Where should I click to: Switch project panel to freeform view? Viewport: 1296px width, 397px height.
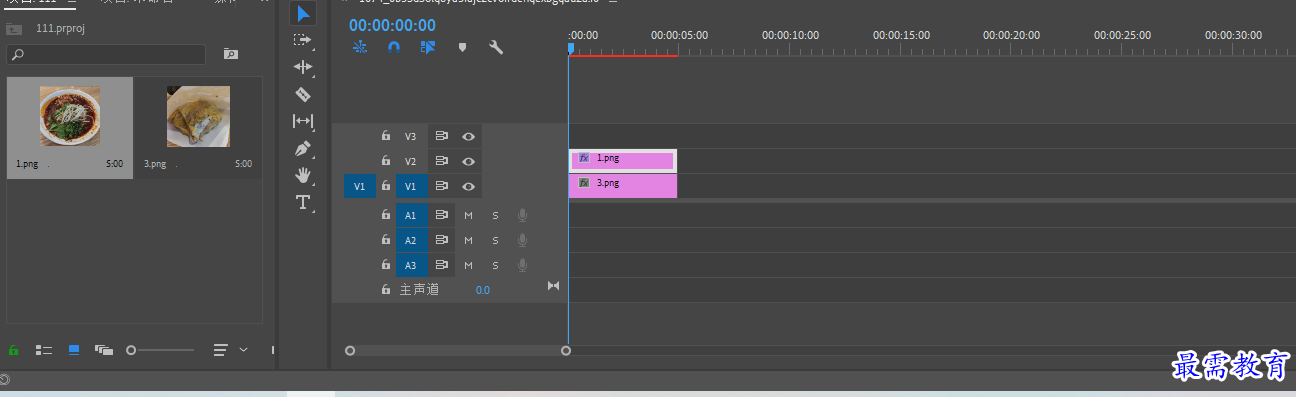[x=104, y=350]
